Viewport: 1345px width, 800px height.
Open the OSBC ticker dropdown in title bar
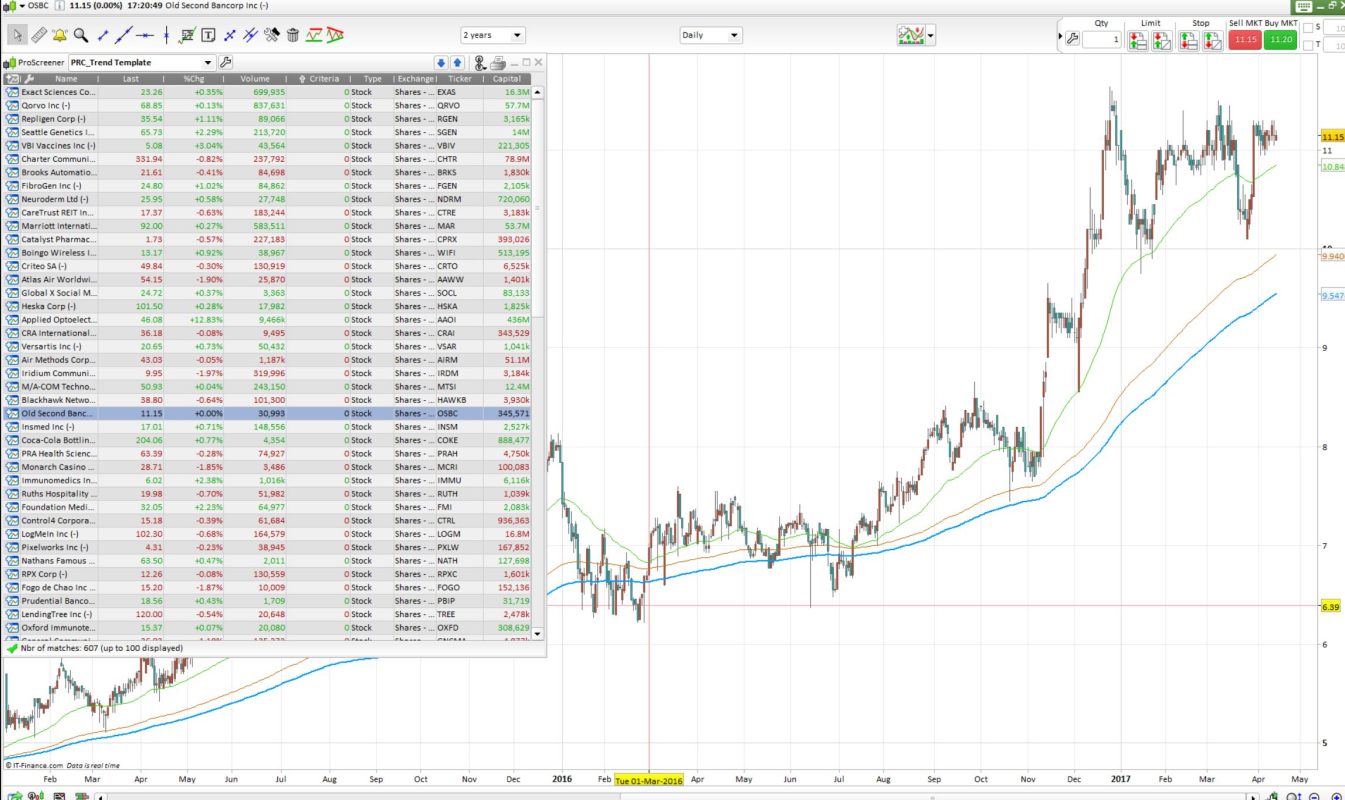(x=22, y=7)
